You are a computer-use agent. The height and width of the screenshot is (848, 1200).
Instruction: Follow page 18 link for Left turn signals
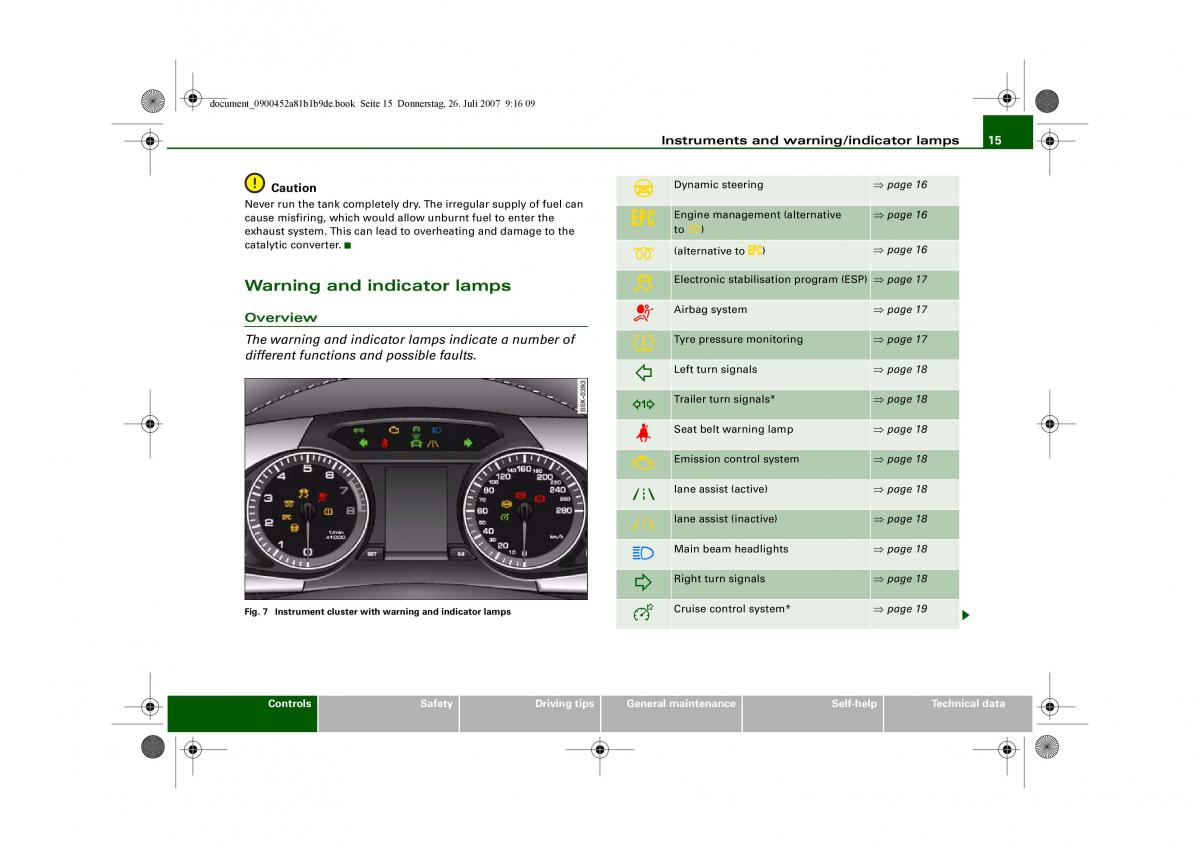(x=900, y=370)
